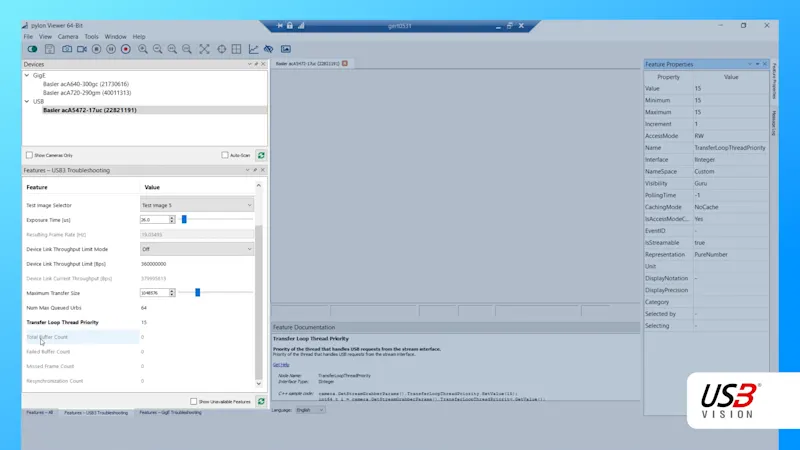800x450 pixels.
Task: Click the Maximum Transfer Size spinner arrows
Action: click(x=172, y=293)
